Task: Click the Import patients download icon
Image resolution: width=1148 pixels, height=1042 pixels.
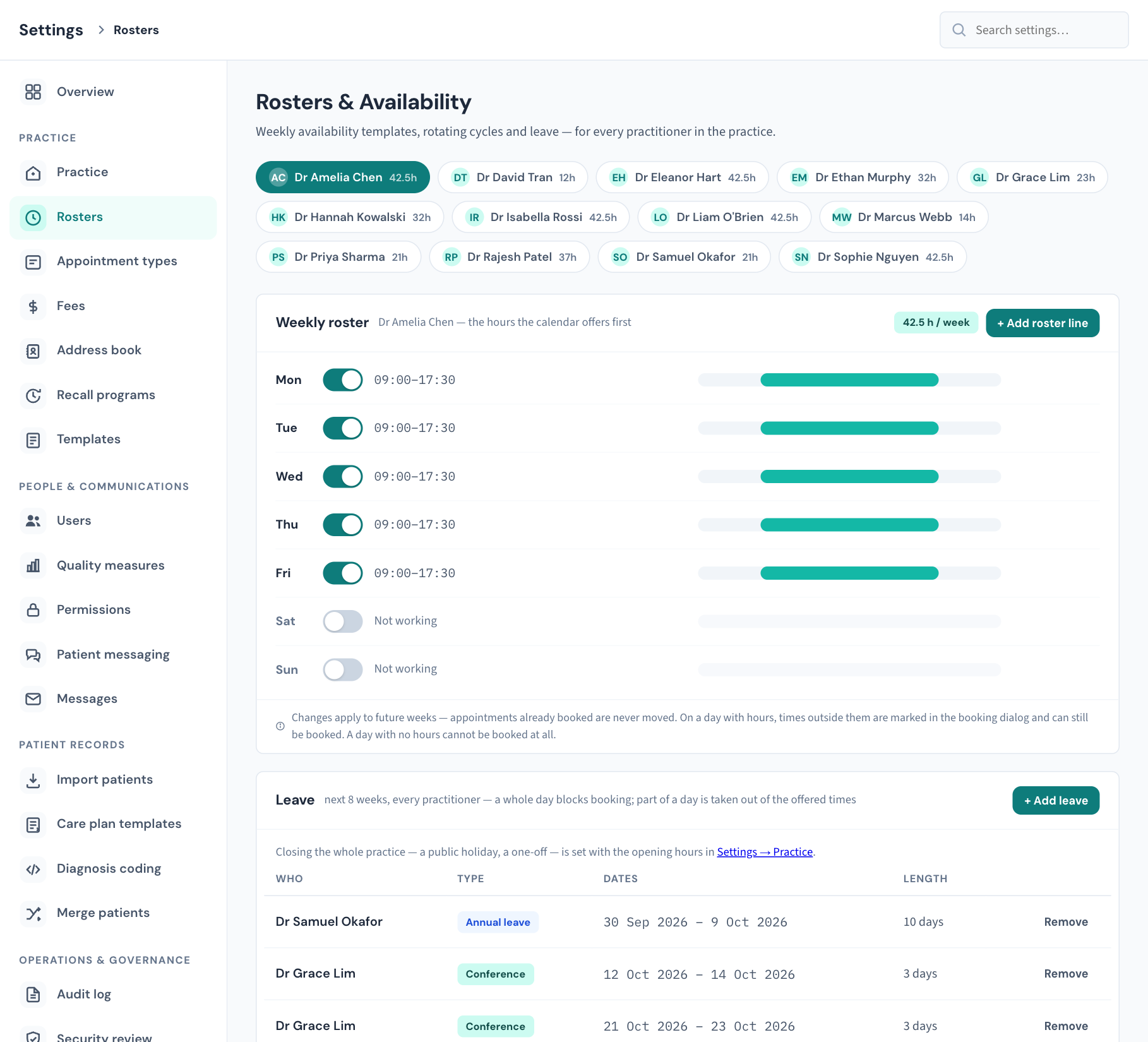Action: (x=33, y=780)
